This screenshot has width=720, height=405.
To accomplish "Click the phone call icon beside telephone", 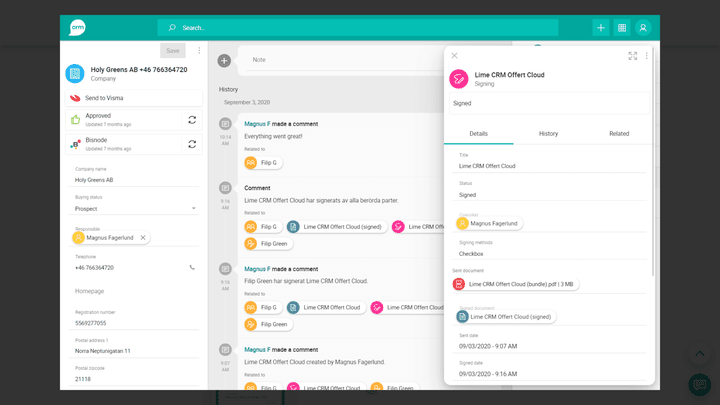I will pos(192,267).
